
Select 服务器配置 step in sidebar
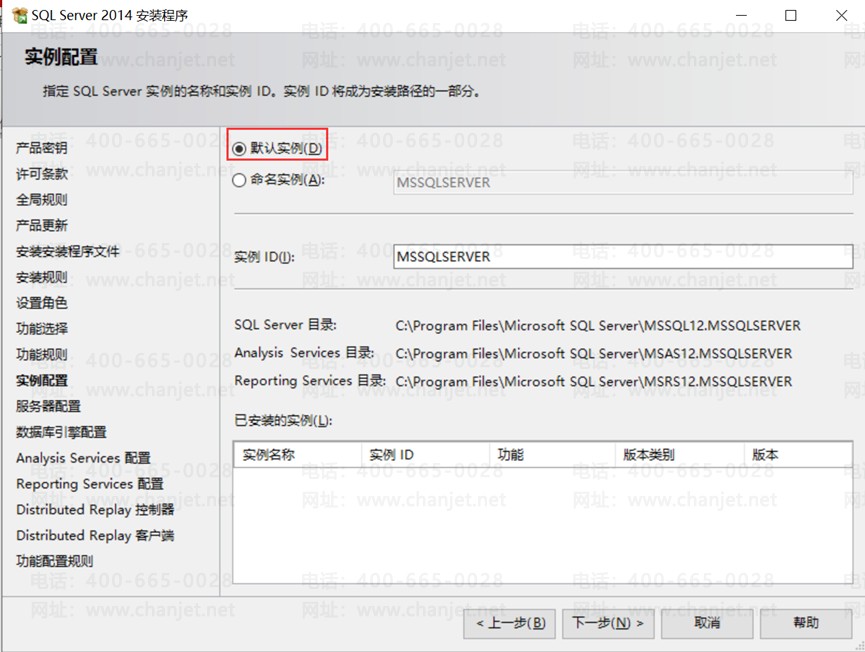48,407
